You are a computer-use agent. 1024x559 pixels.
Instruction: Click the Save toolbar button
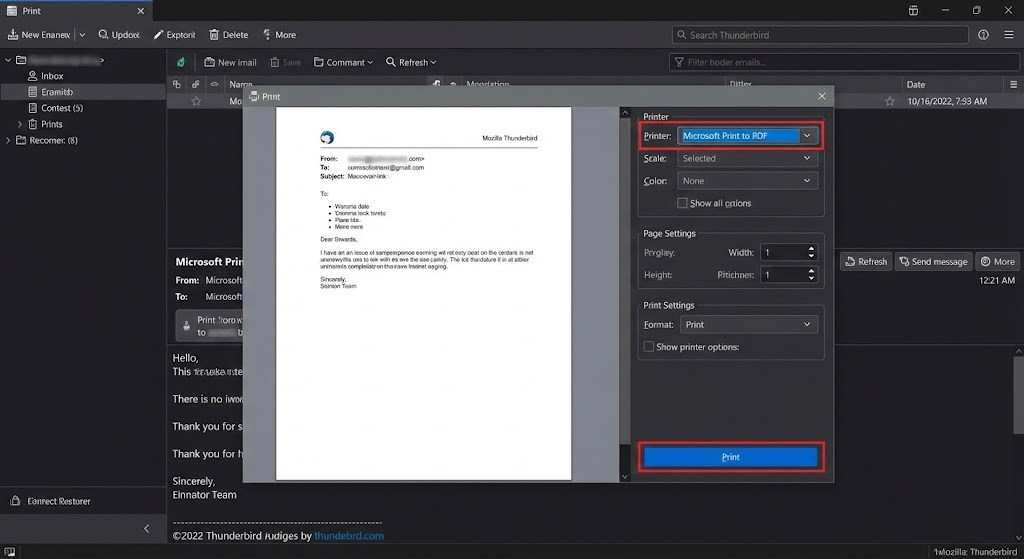(x=285, y=62)
